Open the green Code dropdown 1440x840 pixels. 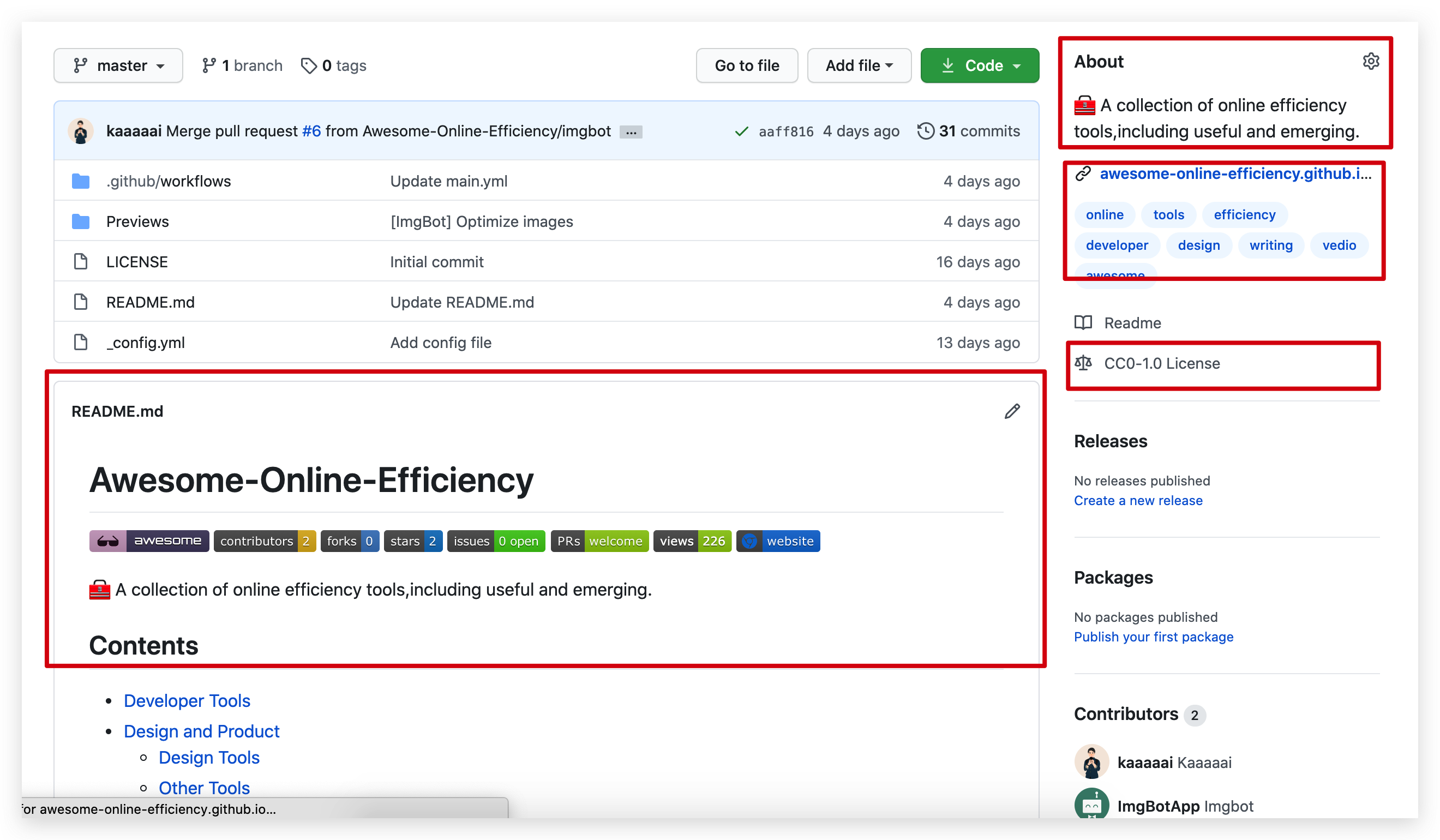pos(980,65)
